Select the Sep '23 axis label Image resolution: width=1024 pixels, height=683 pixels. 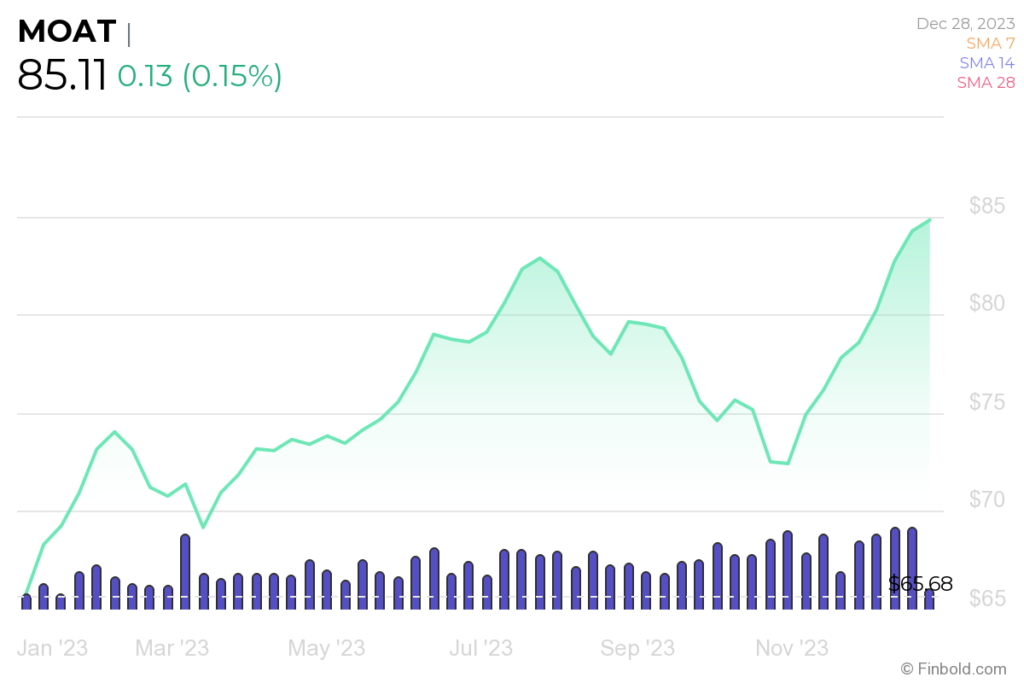[637, 648]
